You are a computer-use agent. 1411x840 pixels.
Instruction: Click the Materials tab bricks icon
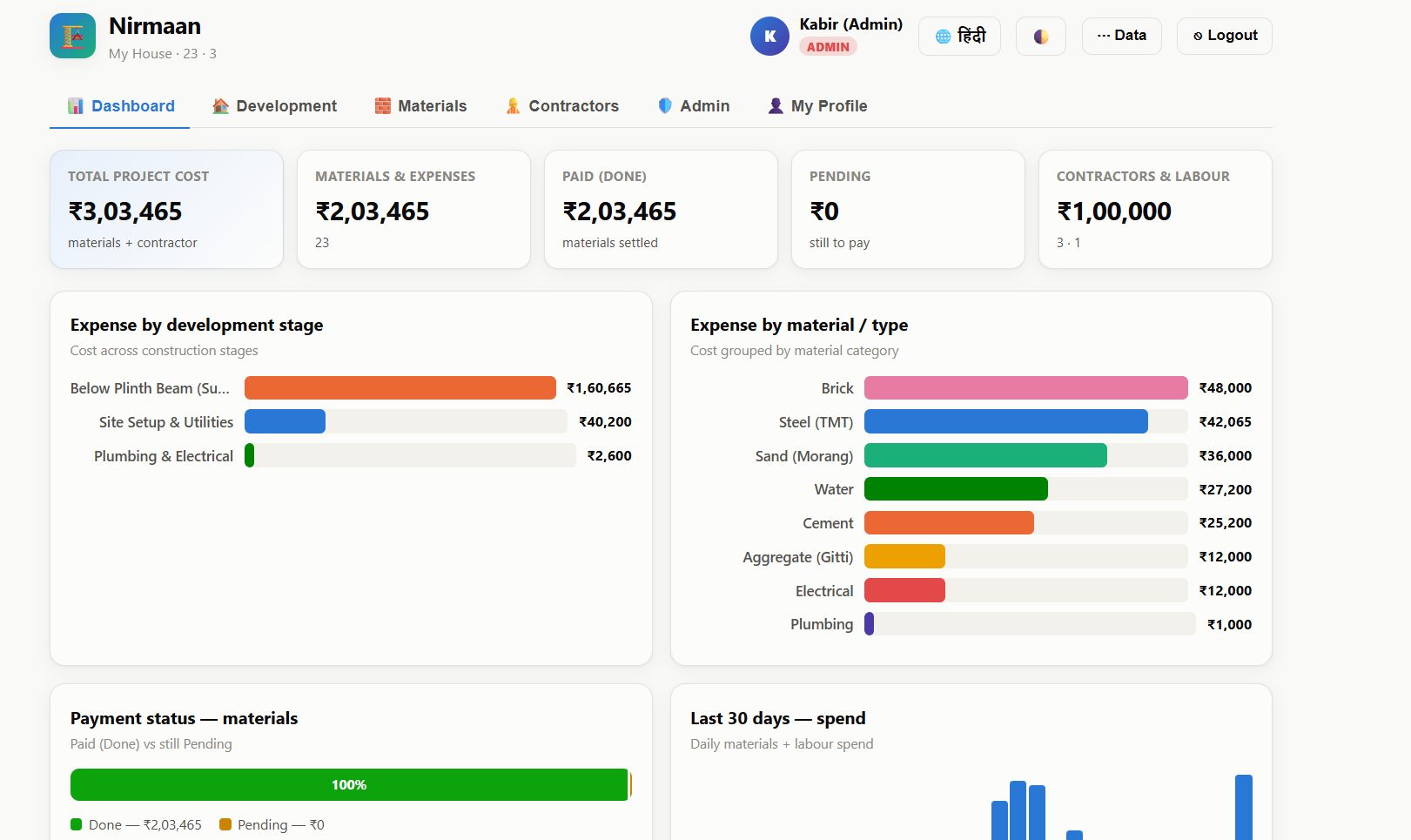tap(383, 106)
